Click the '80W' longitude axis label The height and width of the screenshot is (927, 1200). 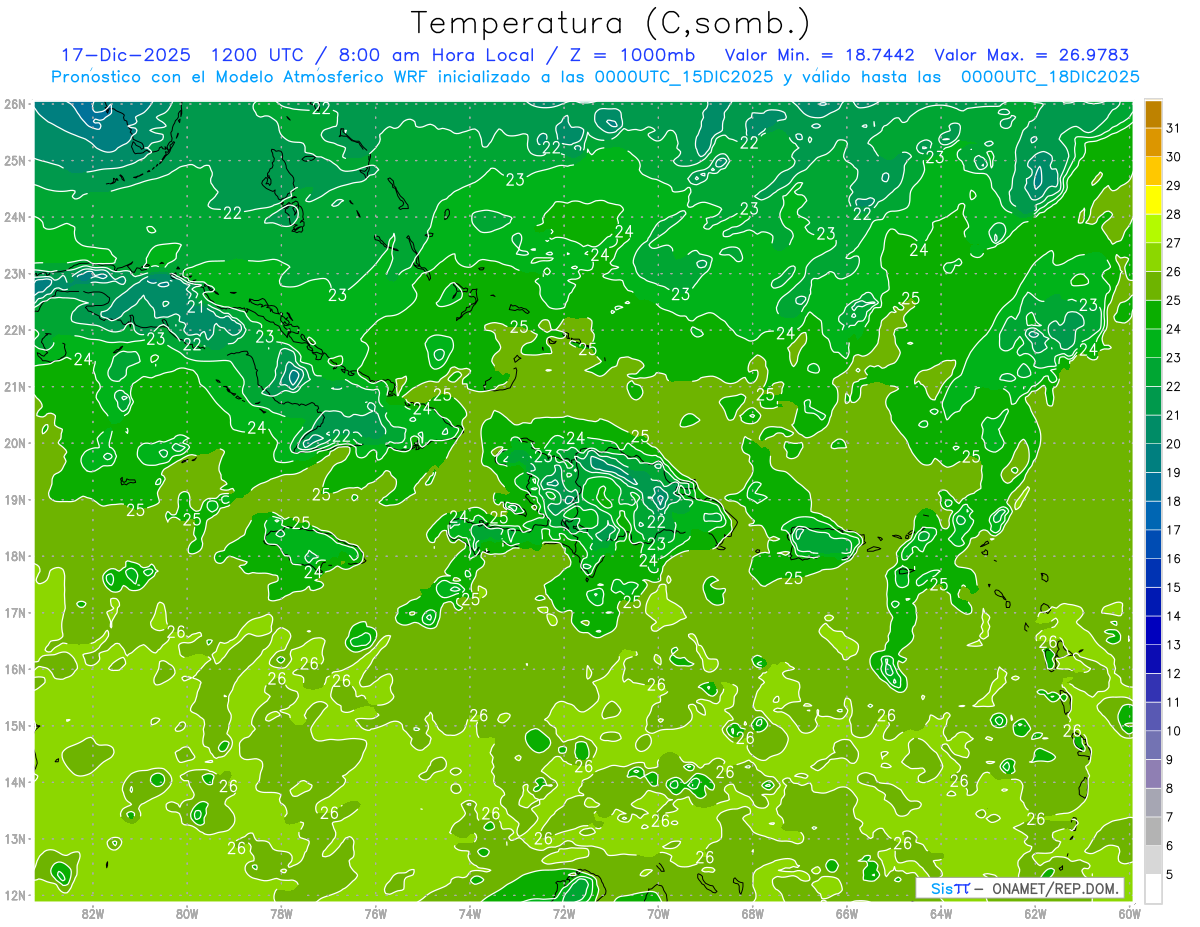[187, 913]
